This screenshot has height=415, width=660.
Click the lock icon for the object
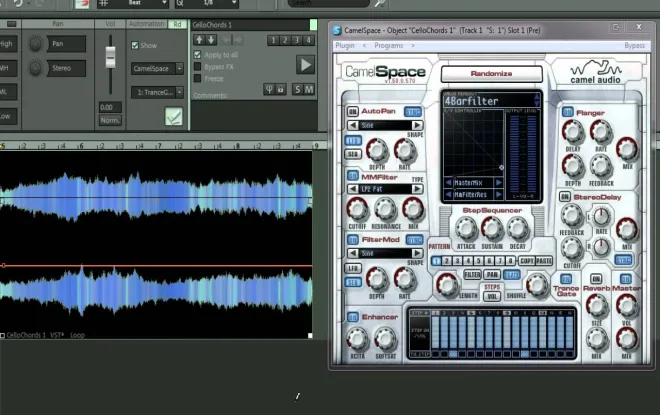click(280, 89)
